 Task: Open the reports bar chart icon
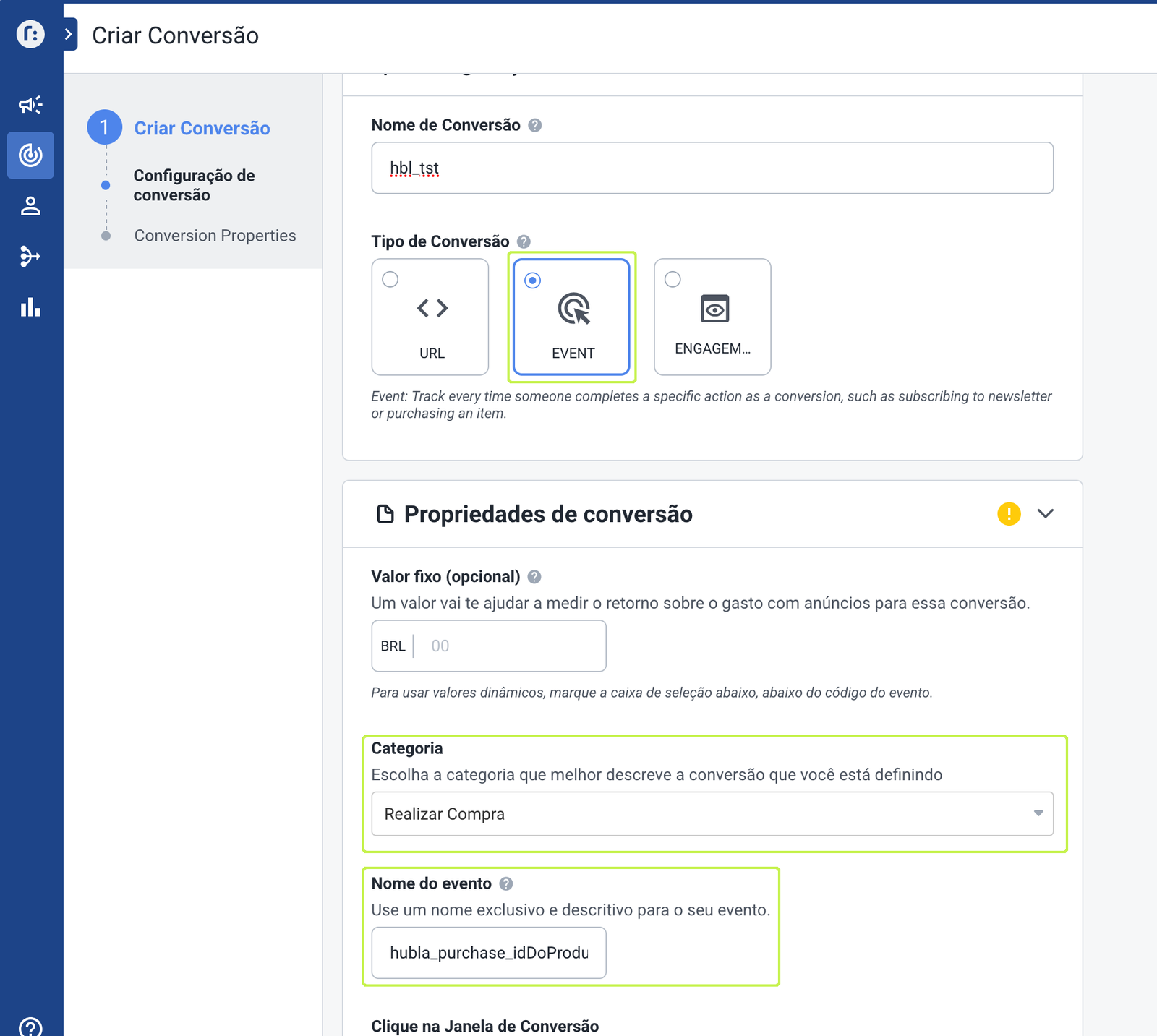coord(30,307)
